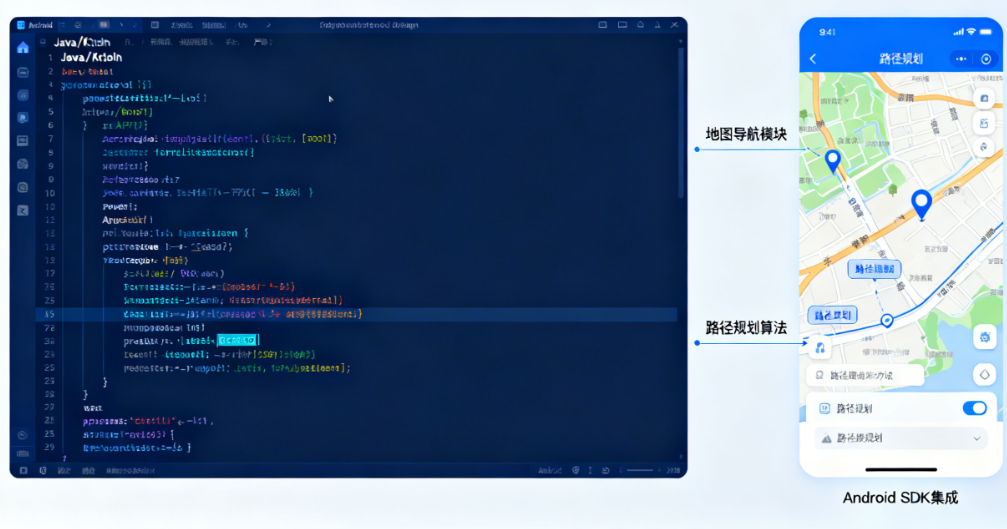Click the bottom sidebar icon below the home icon group
The height and width of the screenshot is (529, 1007).
[22, 211]
